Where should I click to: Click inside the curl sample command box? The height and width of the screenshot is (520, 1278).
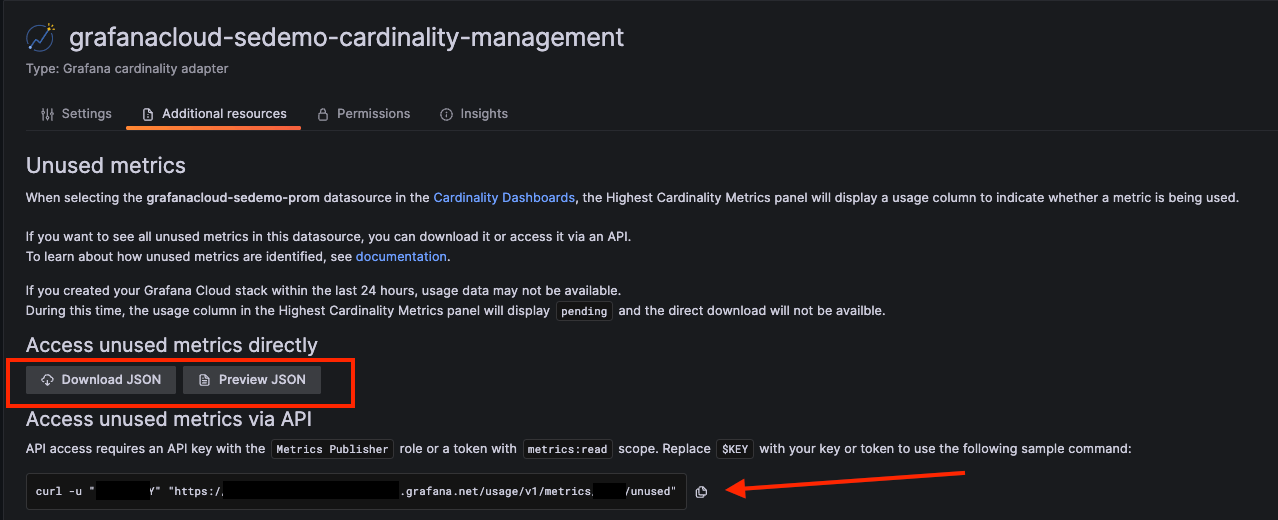pyautogui.click(x=356, y=491)
